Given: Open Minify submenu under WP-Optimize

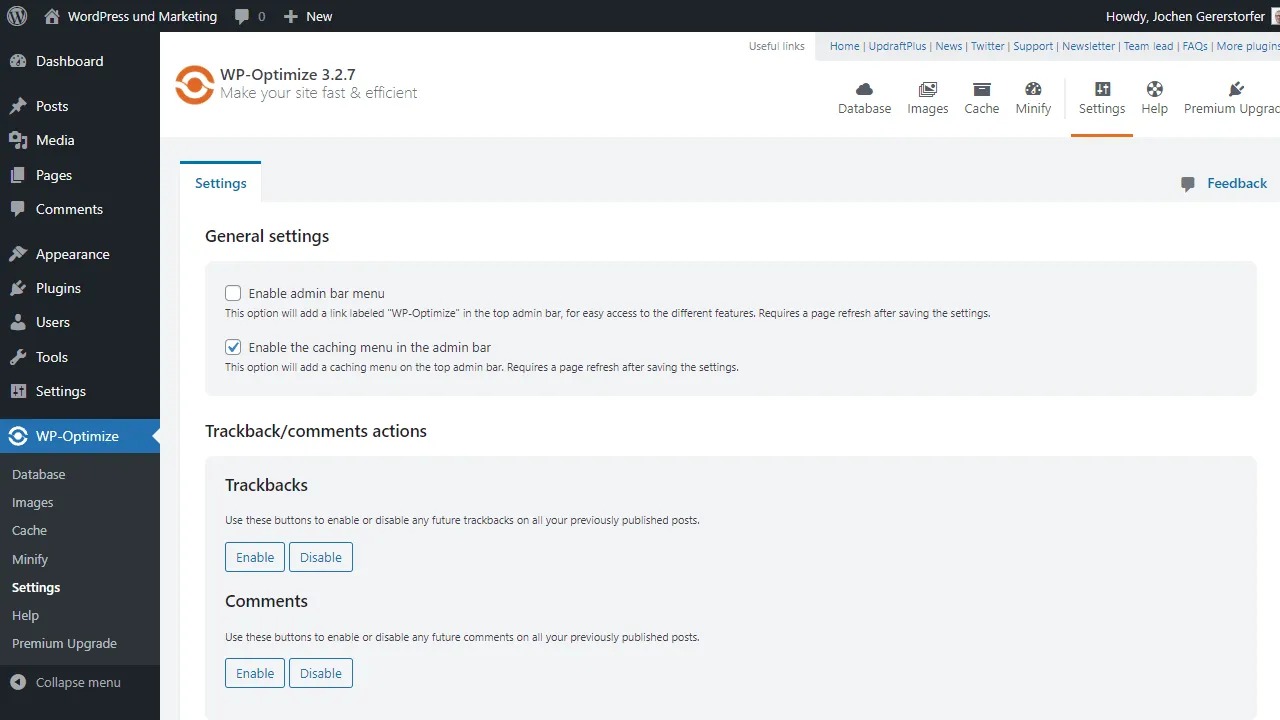Looking at the screenshot, I should click(x=30, y=559).
